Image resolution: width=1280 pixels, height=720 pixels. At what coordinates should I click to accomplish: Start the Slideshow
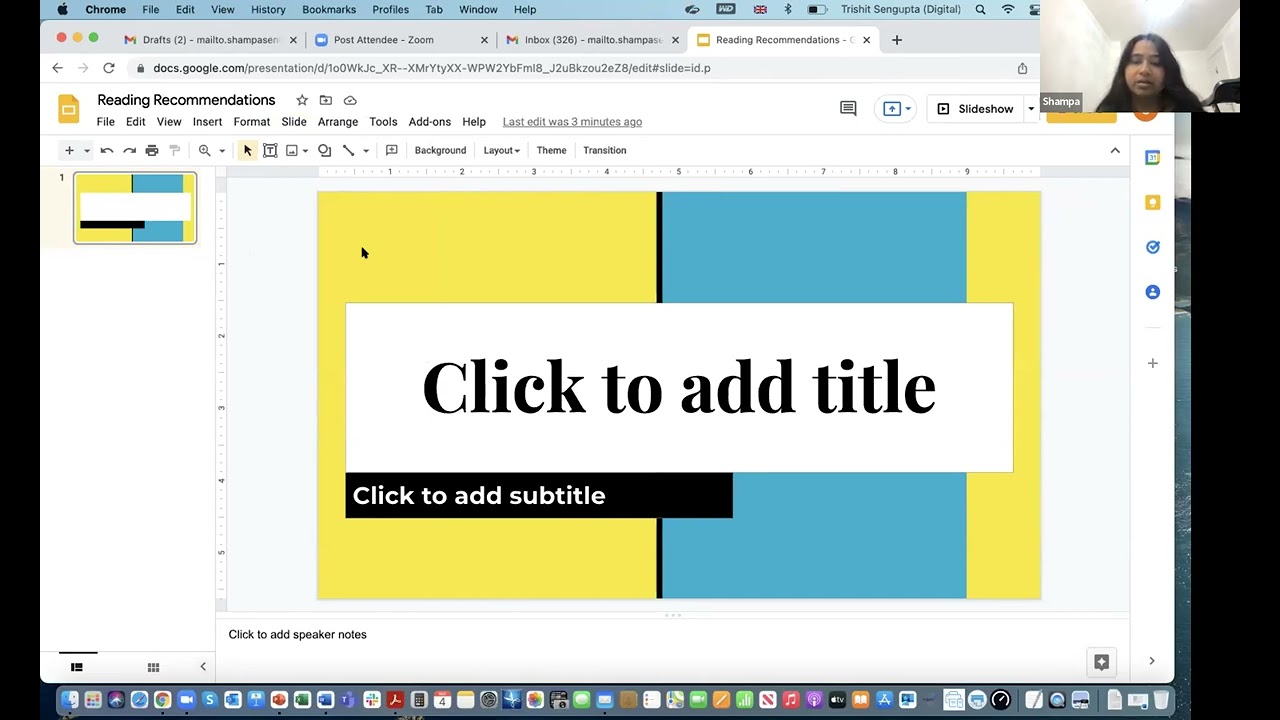[x=975, y=108]
